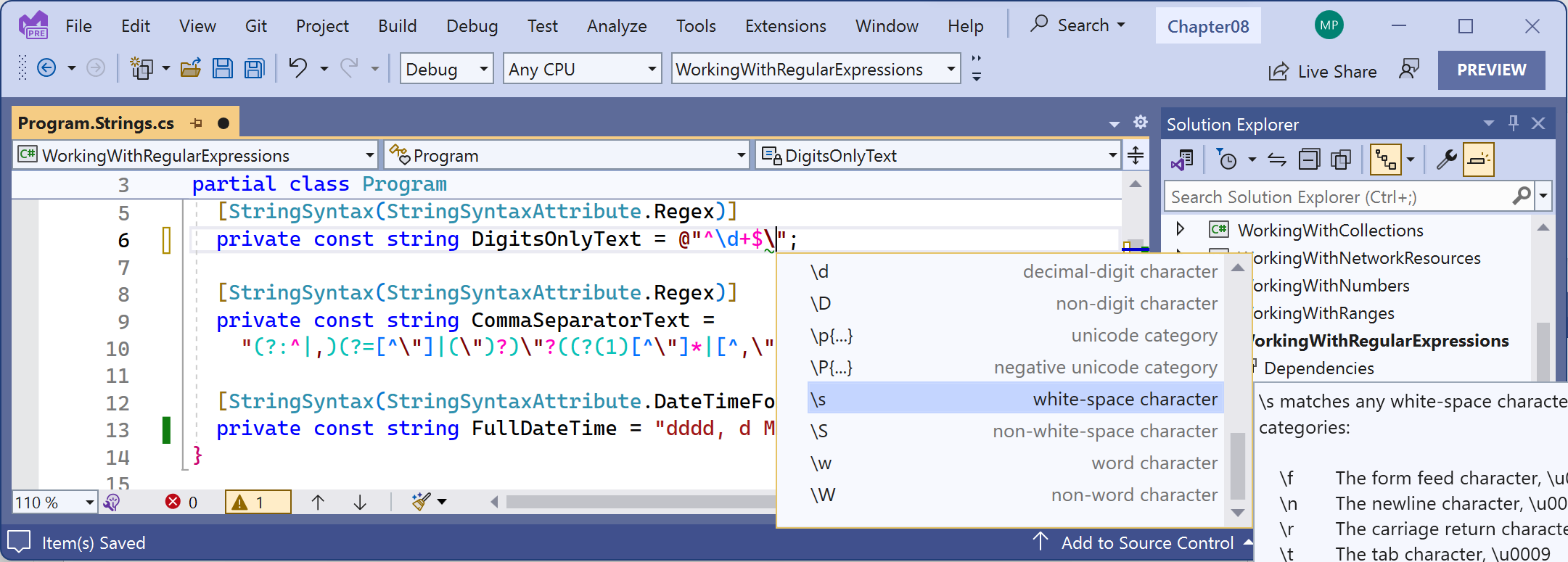Click the code health indicator icon
1568x562 pixels.
click(x=112, y=502)
